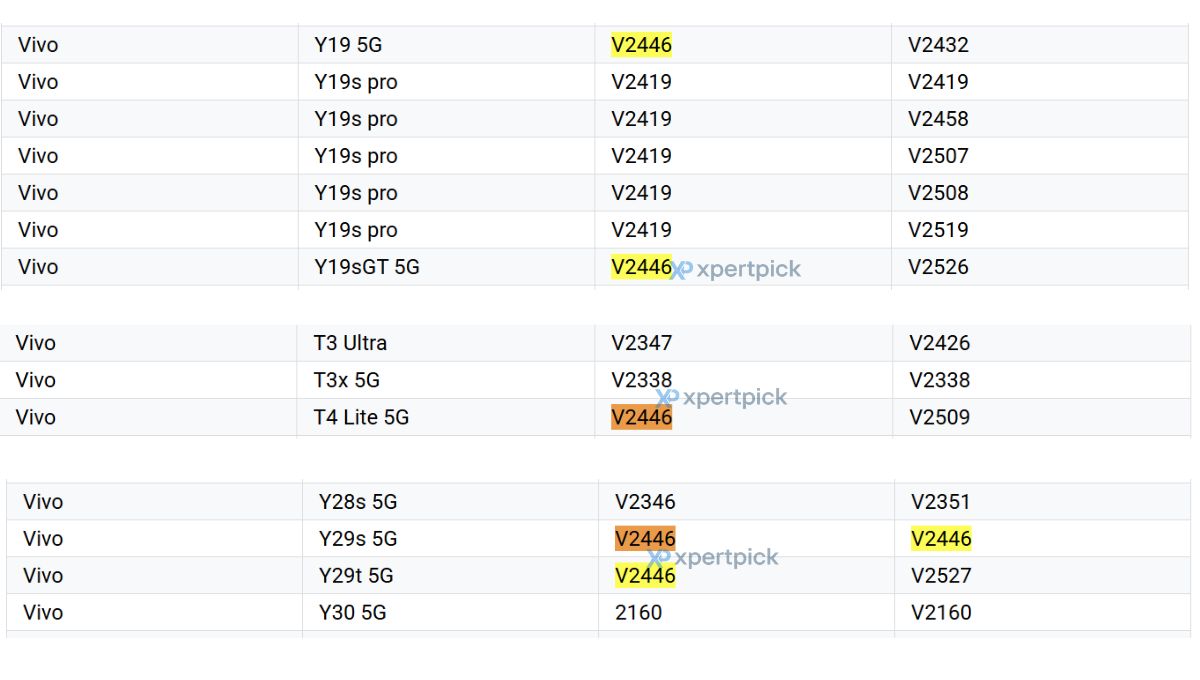Click the V2509 cell
This screenshot has height=680, width=1200.
(939, 417)
